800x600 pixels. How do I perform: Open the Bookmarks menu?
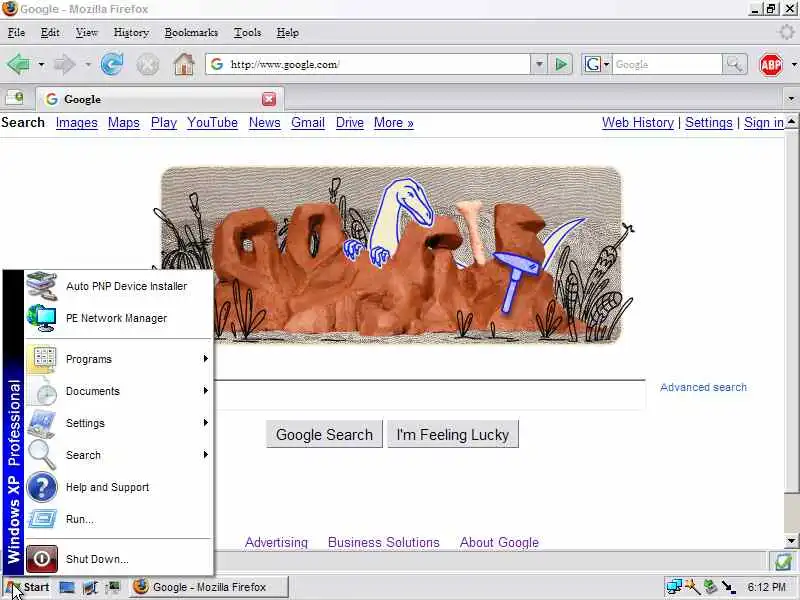191,32
